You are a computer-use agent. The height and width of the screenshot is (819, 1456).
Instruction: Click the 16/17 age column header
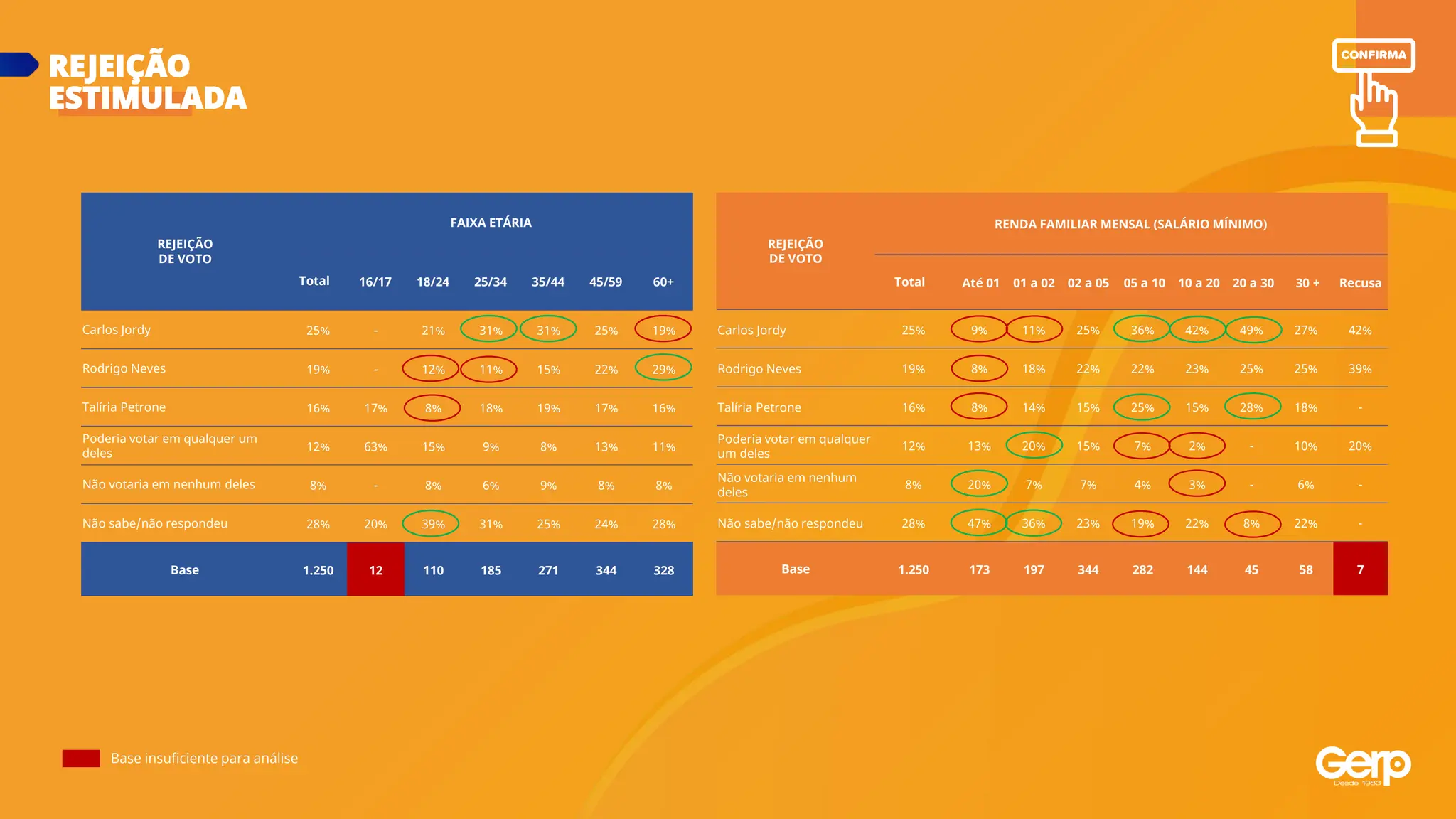[x=375, y=282]
